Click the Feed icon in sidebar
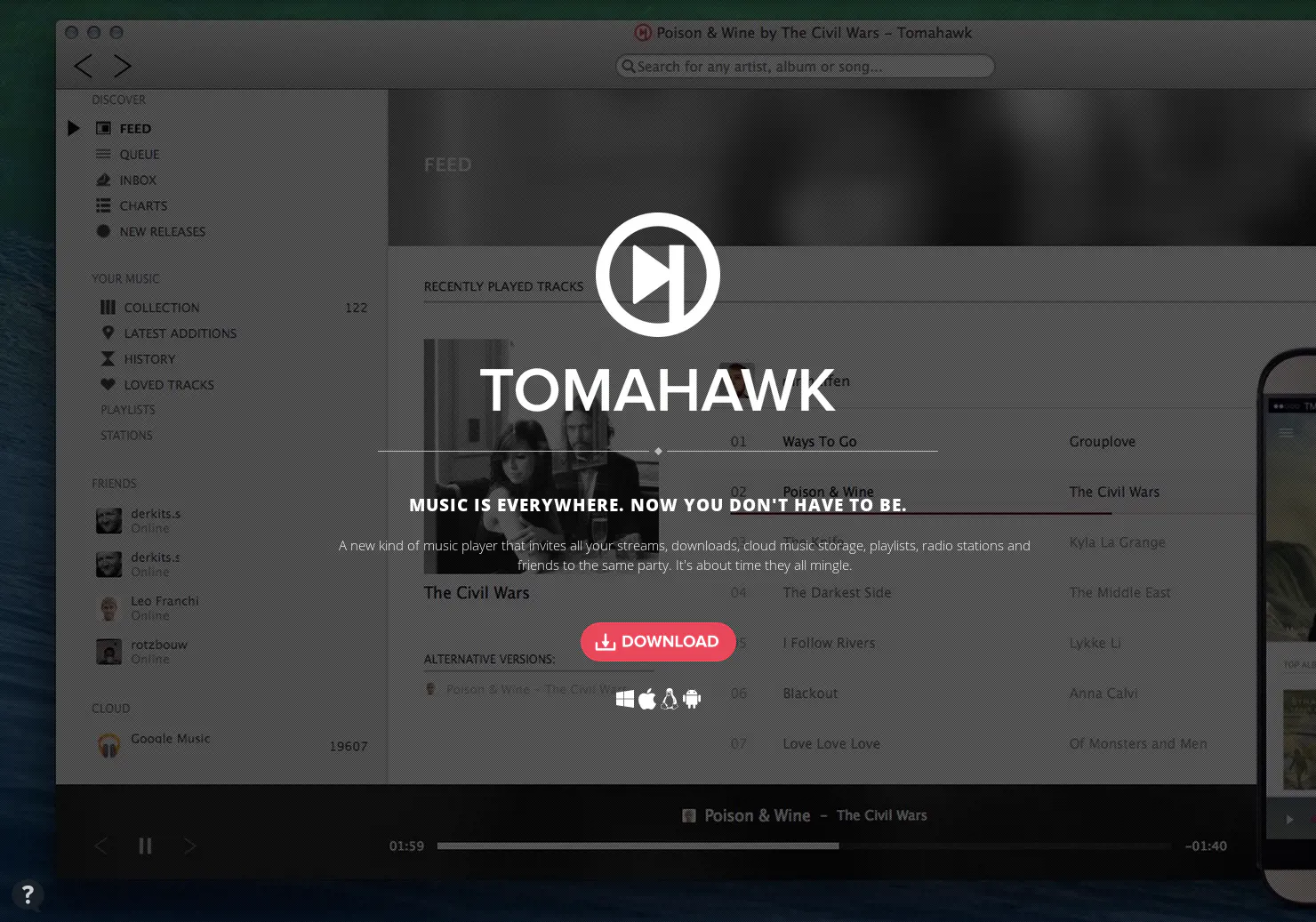 (104, 129)
